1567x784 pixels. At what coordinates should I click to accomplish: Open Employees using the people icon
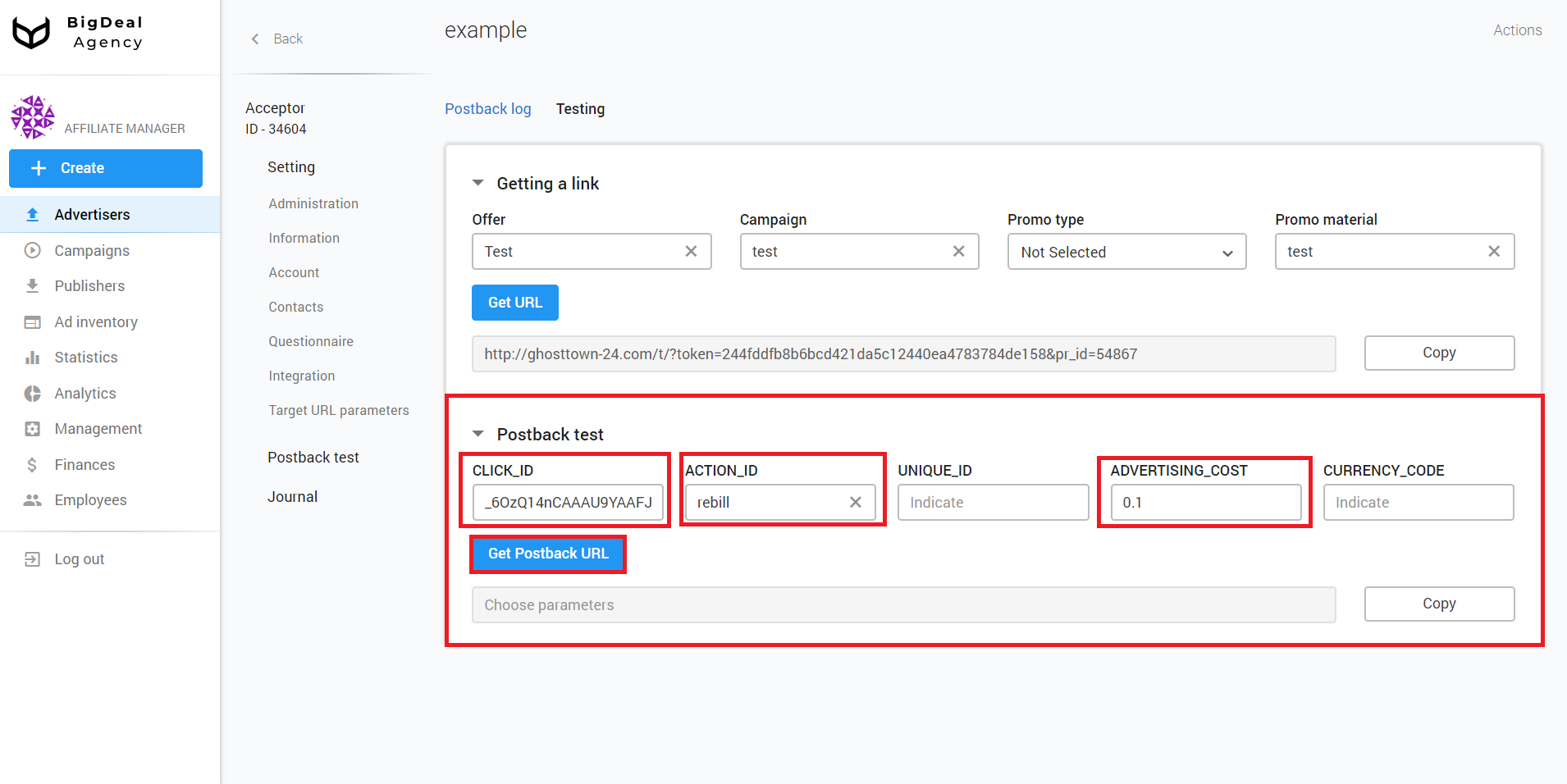(32, 499)
